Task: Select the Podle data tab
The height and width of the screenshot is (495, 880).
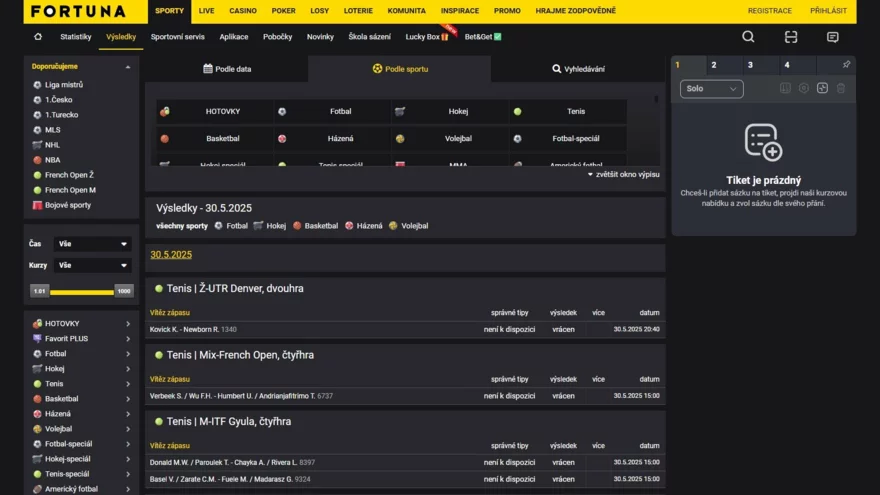Action: [227, 69]
